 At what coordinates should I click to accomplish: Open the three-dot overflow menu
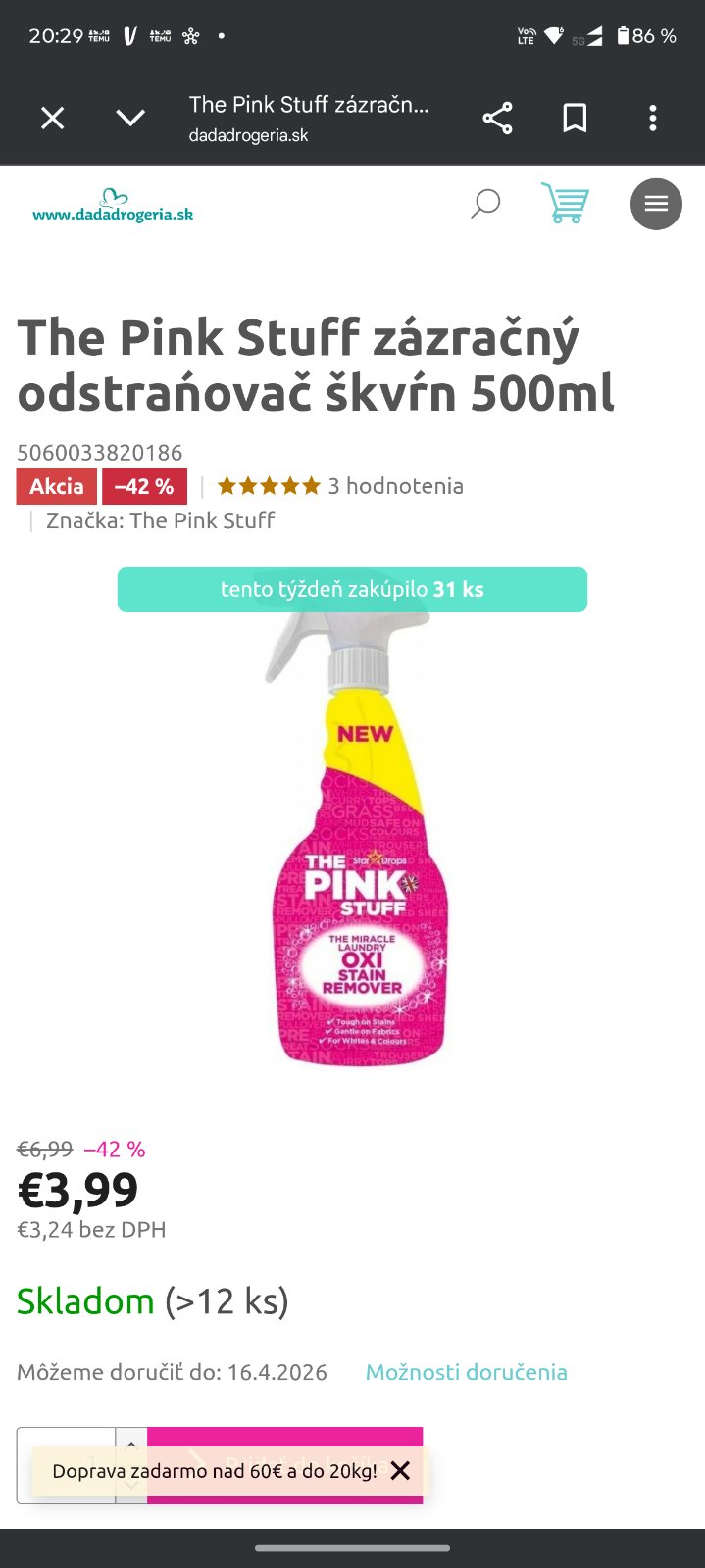click(653, 119)
